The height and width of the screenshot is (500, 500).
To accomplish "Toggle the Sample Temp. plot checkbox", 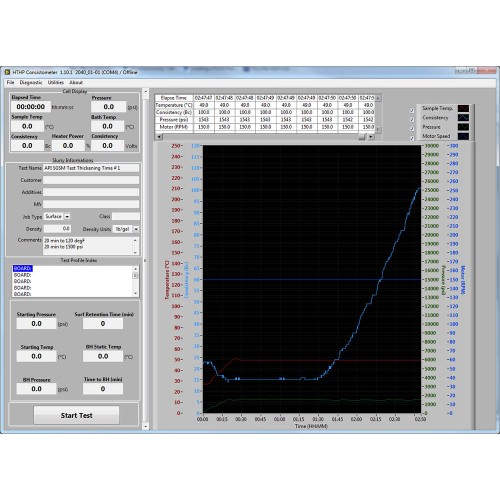I will pyautogui.click(x=412, y=110).
